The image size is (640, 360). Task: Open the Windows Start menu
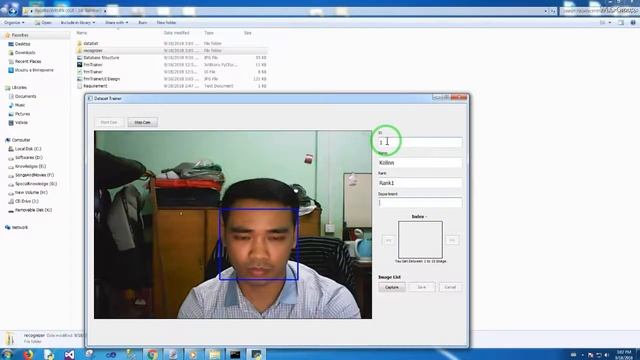pyautogui.click(x=8, y=354)
